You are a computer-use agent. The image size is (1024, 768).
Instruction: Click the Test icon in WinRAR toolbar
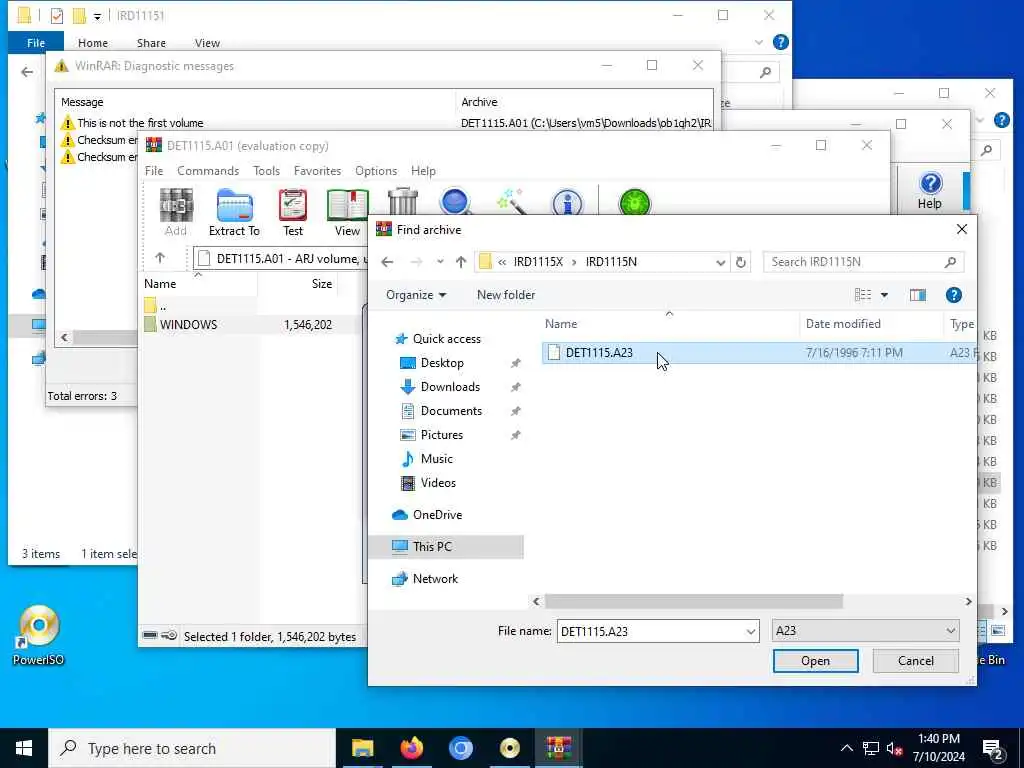click(293, 212)
